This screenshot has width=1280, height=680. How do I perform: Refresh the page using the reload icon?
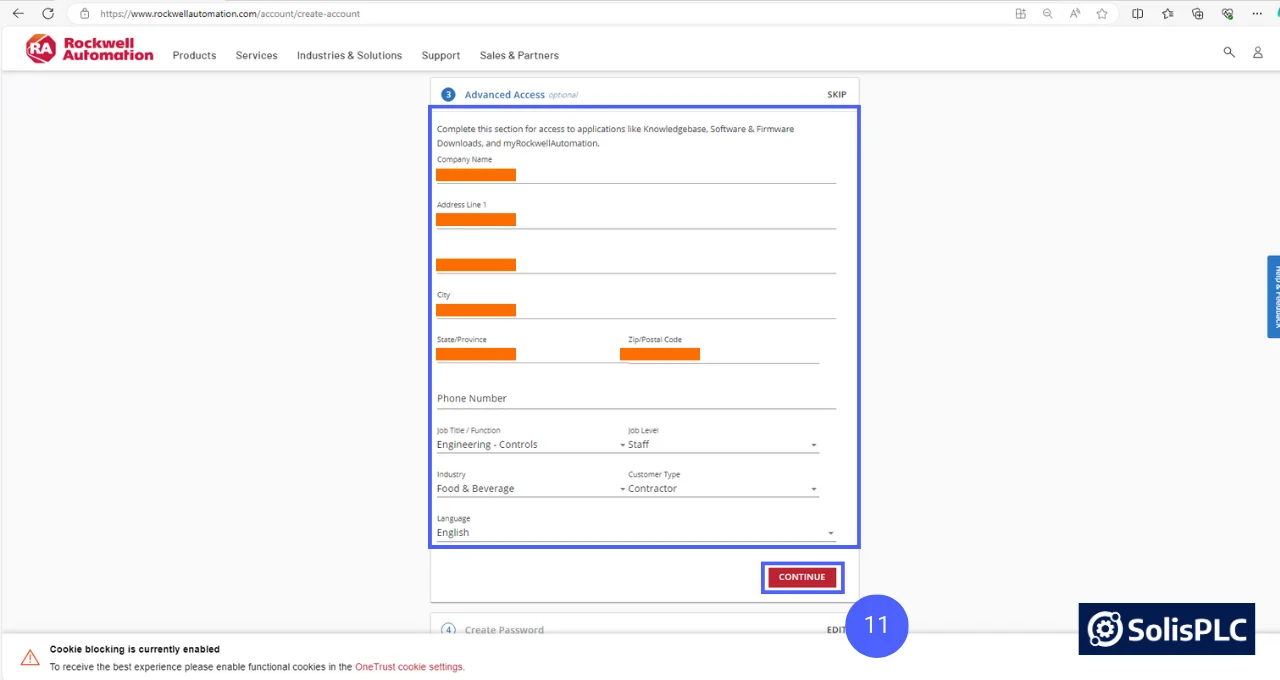49,13
